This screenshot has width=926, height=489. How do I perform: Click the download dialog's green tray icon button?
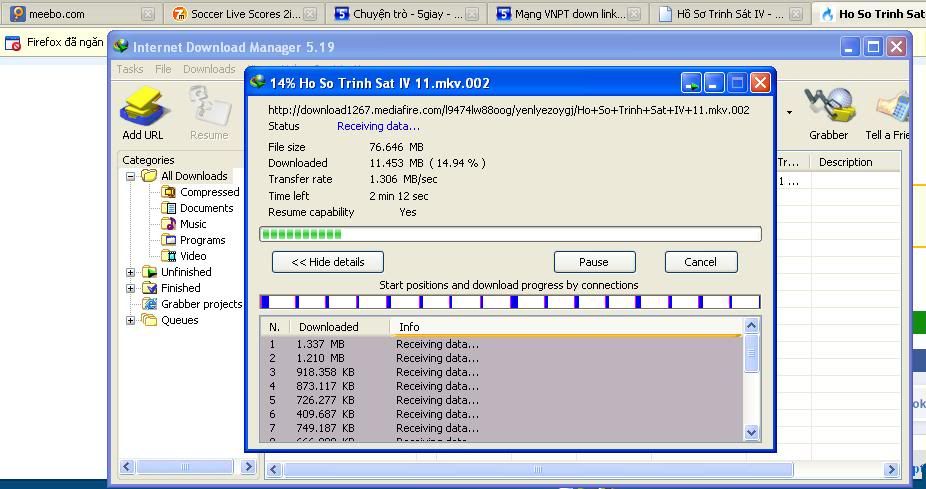tap(691, 83)
